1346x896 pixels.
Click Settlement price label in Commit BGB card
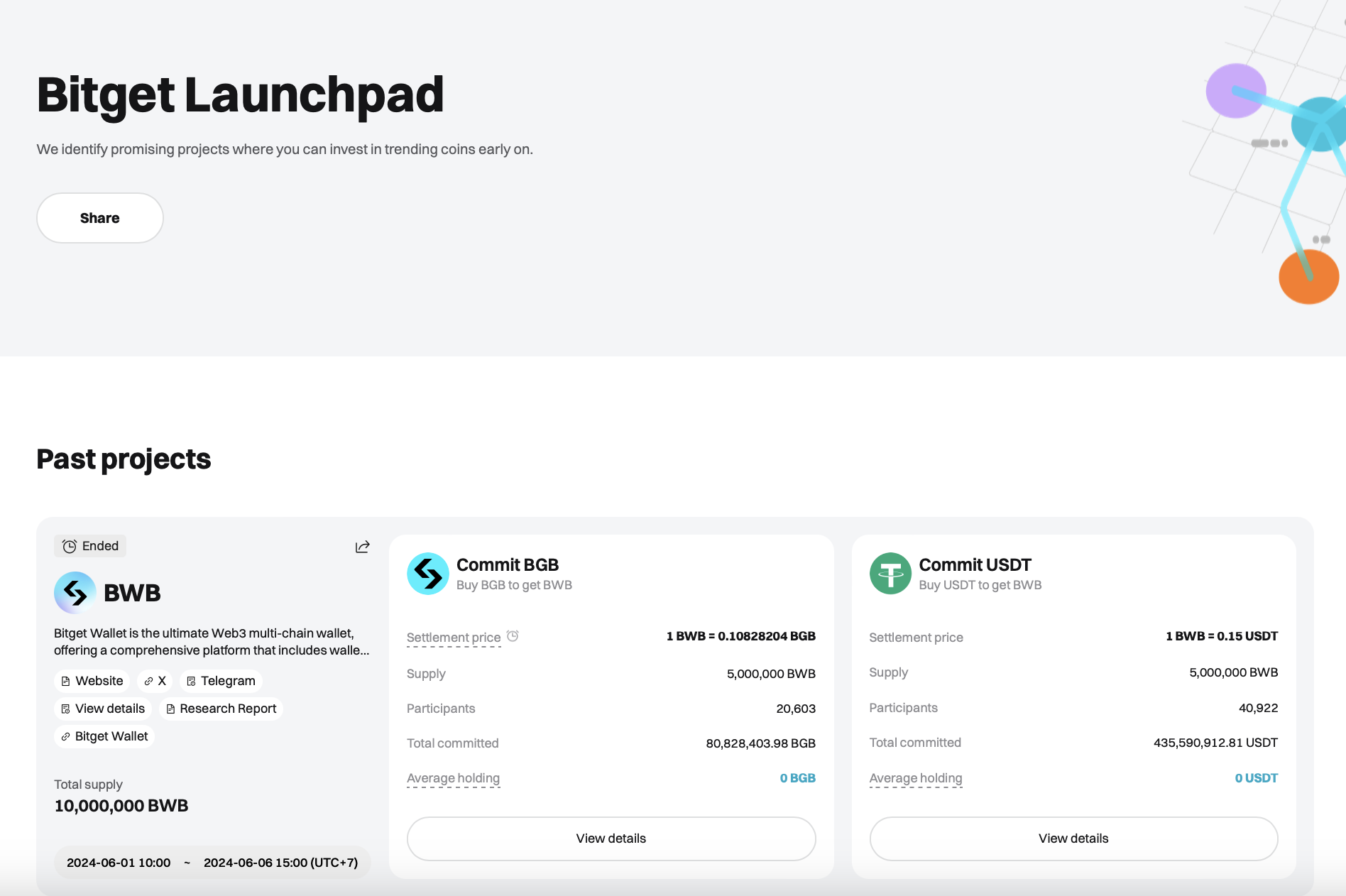(x=454, y=638)
